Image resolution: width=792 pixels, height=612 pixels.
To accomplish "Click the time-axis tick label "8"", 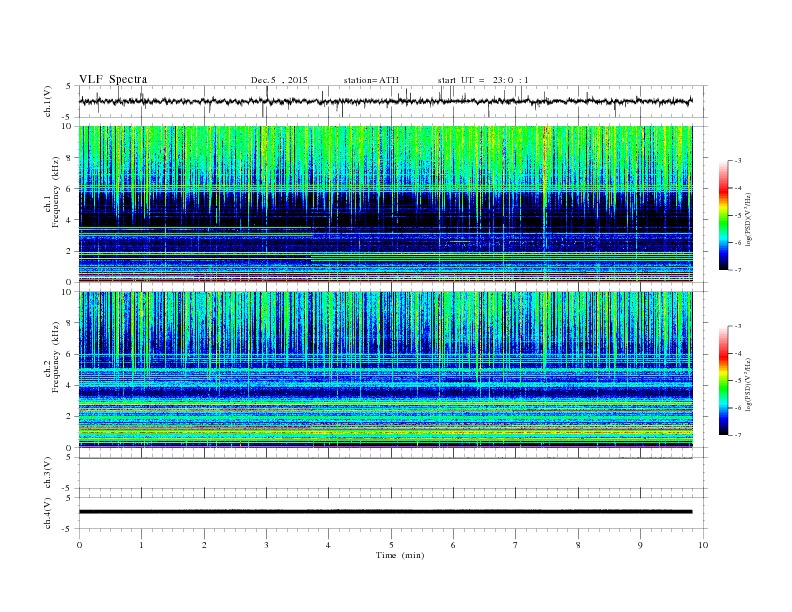I will point(578,545).
